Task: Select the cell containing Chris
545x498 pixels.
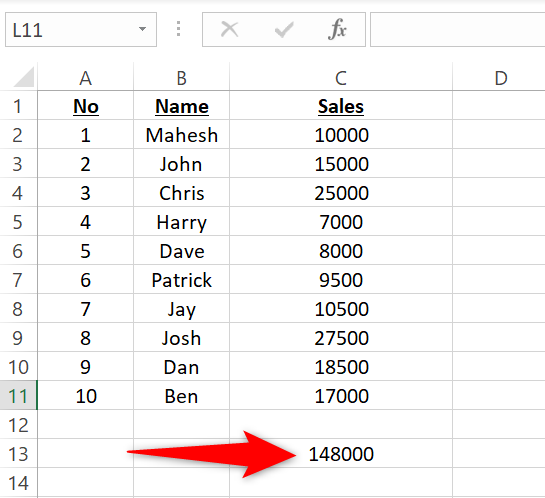Action: [181, 193]
